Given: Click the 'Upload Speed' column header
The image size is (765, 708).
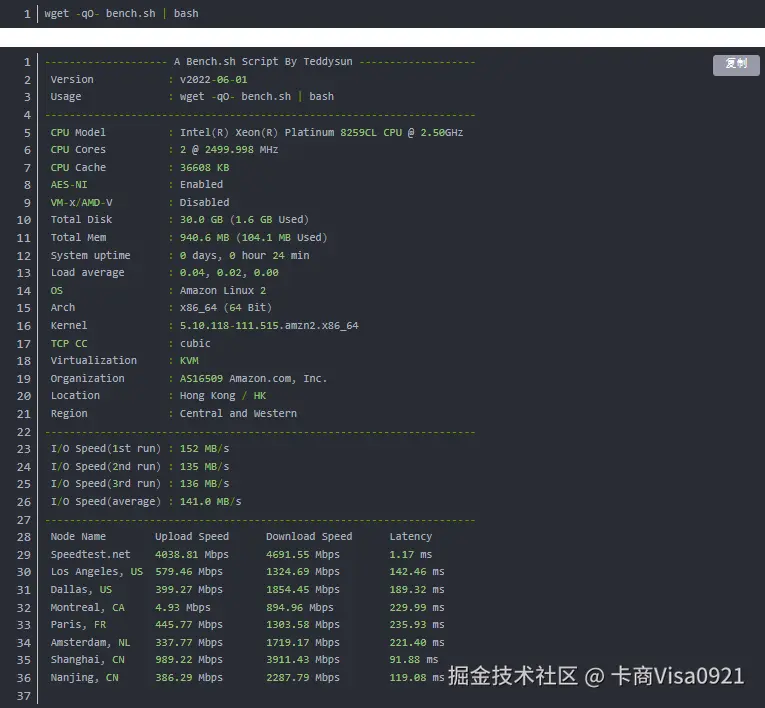Looking at the screenshot, I should (192, 537).
